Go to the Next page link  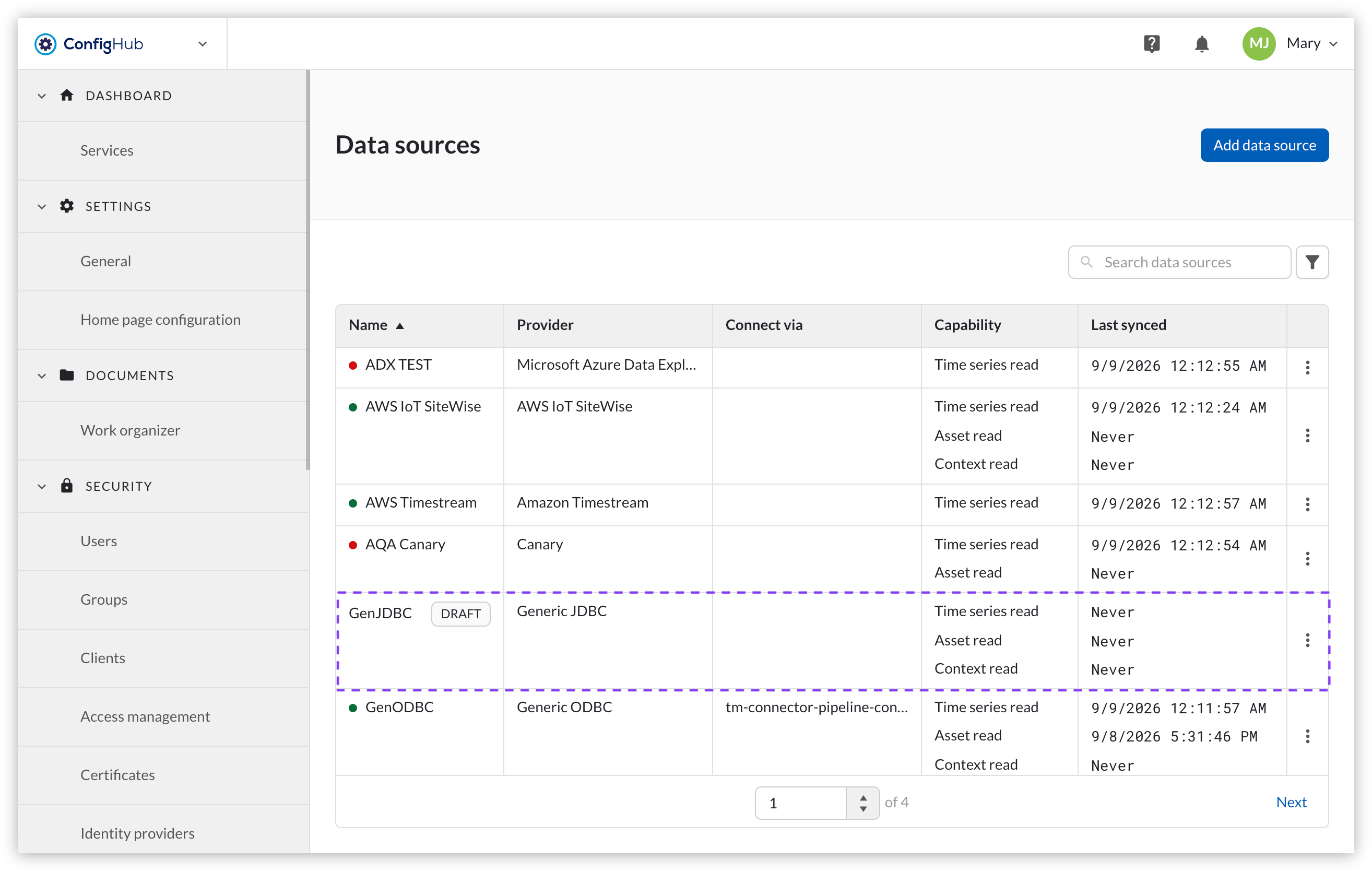[1291, 802]
